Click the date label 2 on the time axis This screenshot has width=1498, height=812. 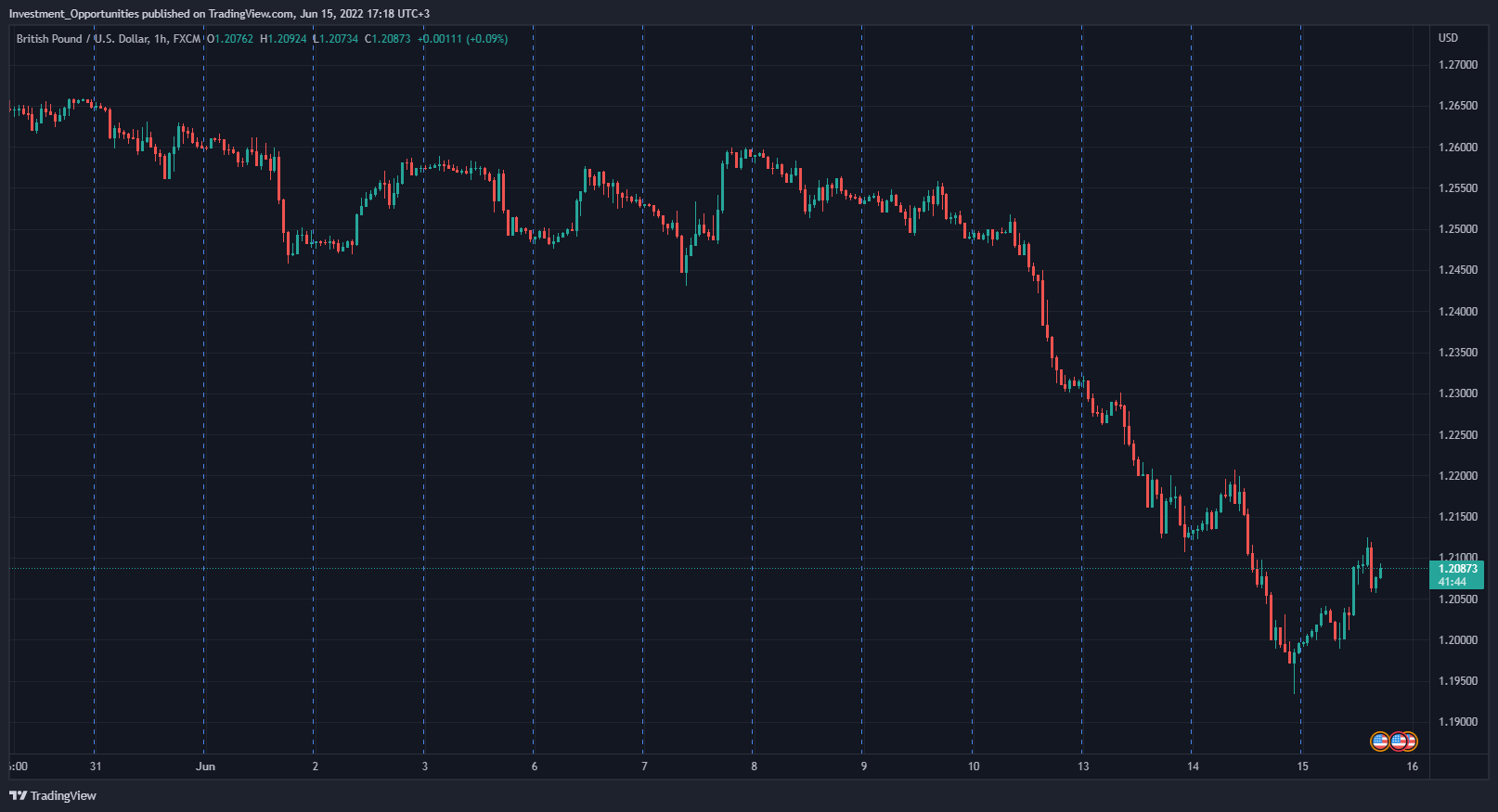click(316, 767)
